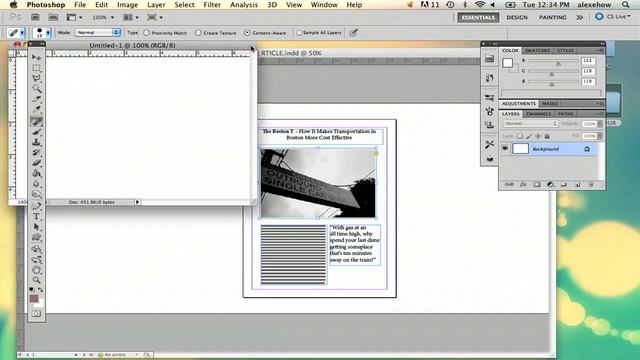Open the layer Opacity dropdown
This screenshot has width=640, height=360.
[600, 123]
